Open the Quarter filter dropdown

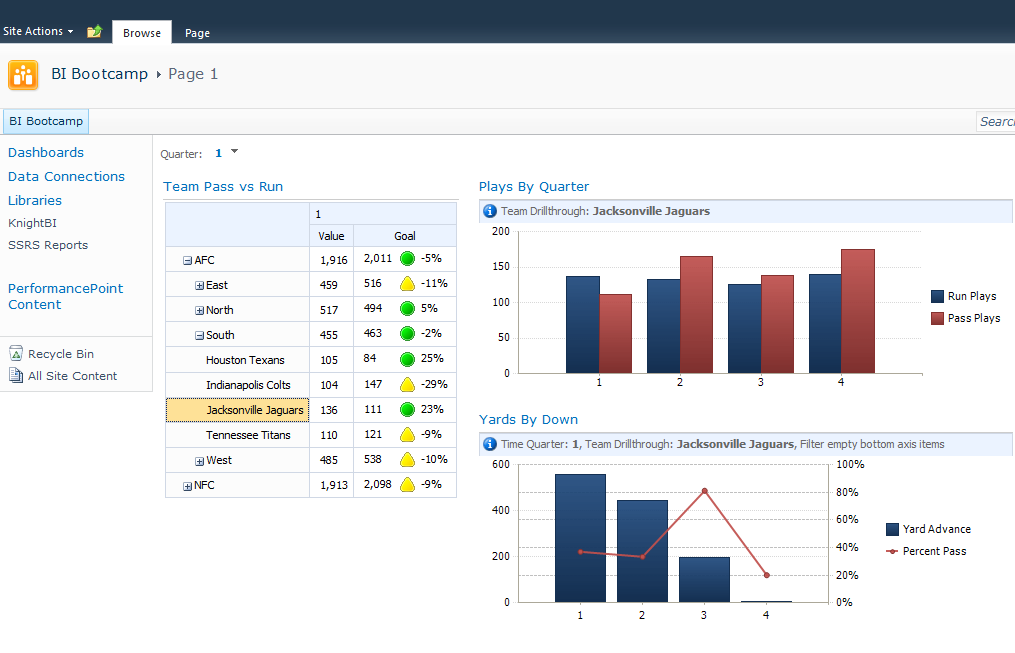tap(234, 152)
